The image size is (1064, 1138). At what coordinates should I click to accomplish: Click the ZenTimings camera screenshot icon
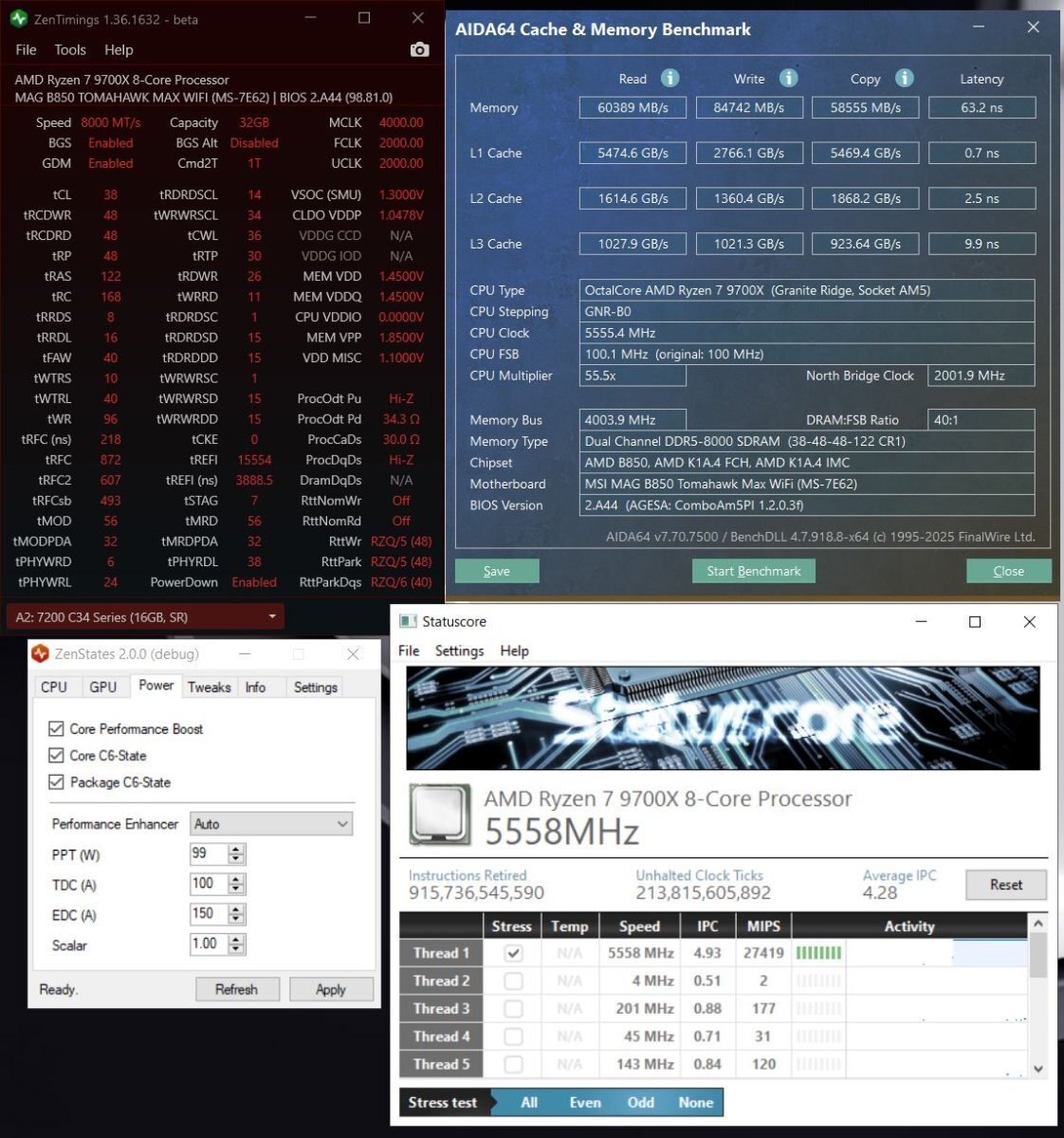(419, 49)
